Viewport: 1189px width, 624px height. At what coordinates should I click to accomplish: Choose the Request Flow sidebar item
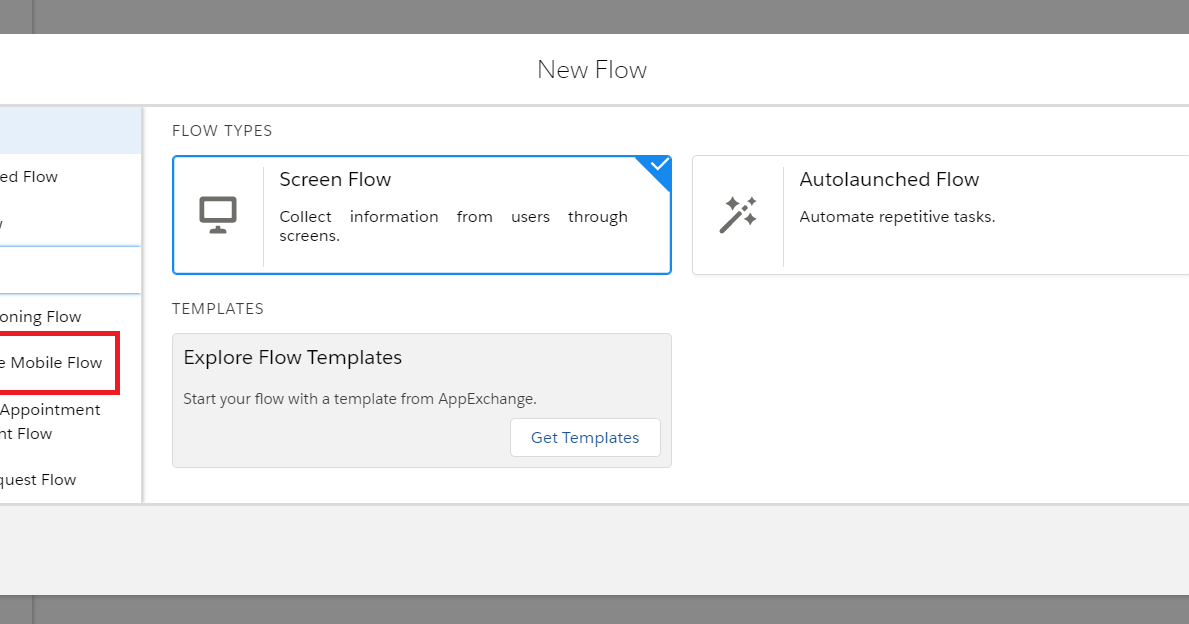(x=38, y=480)
